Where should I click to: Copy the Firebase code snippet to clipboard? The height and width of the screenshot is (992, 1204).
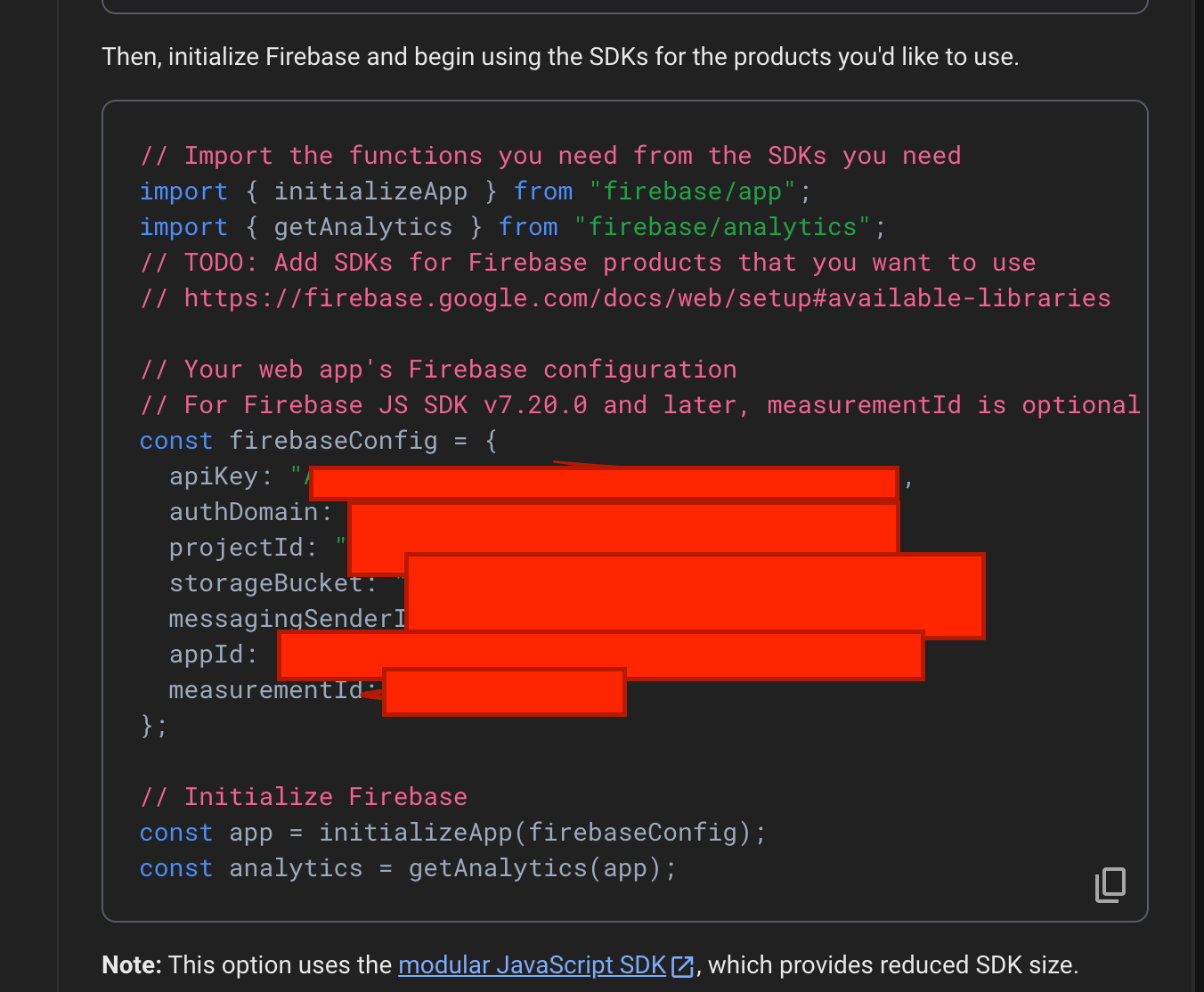(1110, 884)
